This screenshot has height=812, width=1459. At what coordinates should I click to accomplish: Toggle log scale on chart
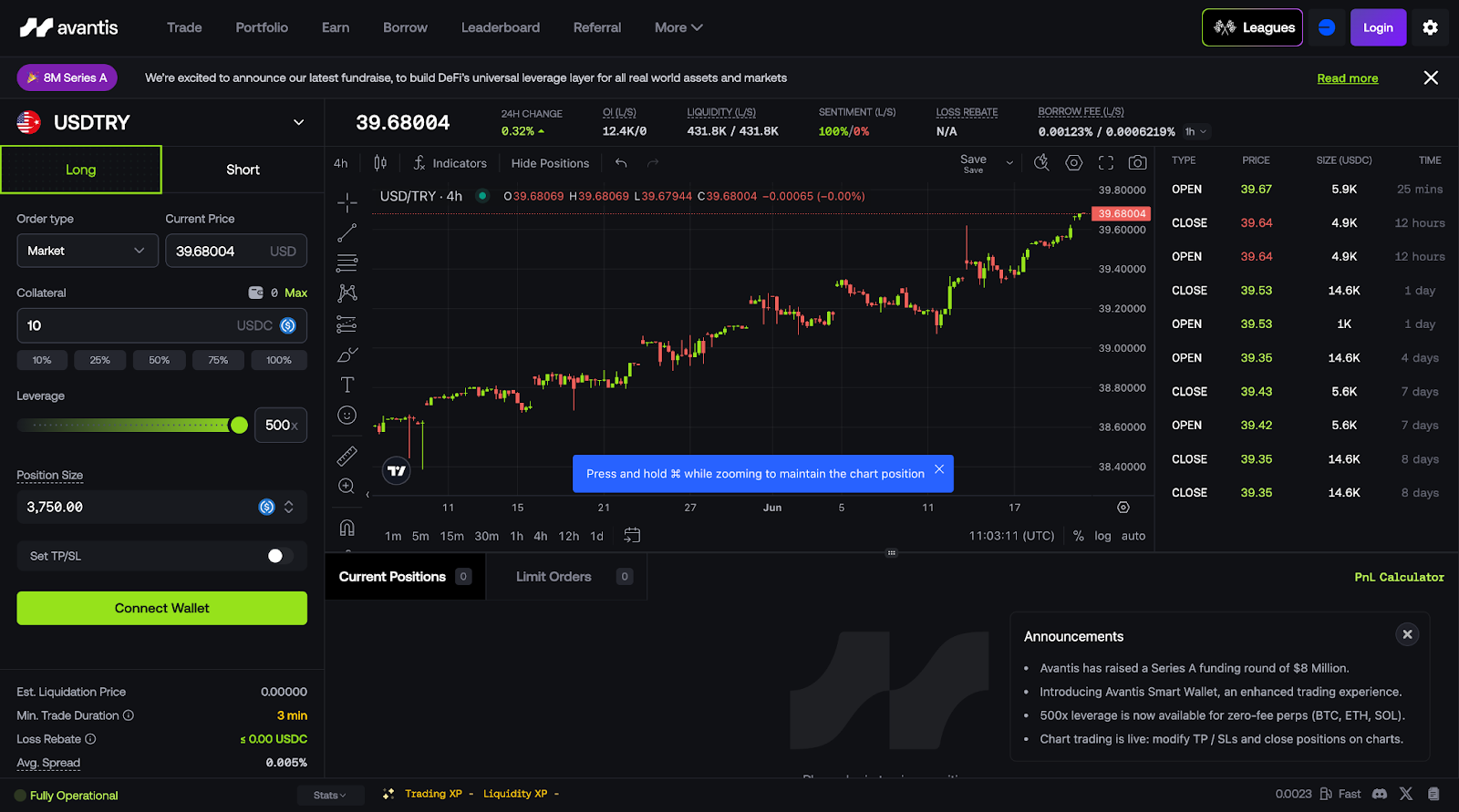pos(1102,536)
